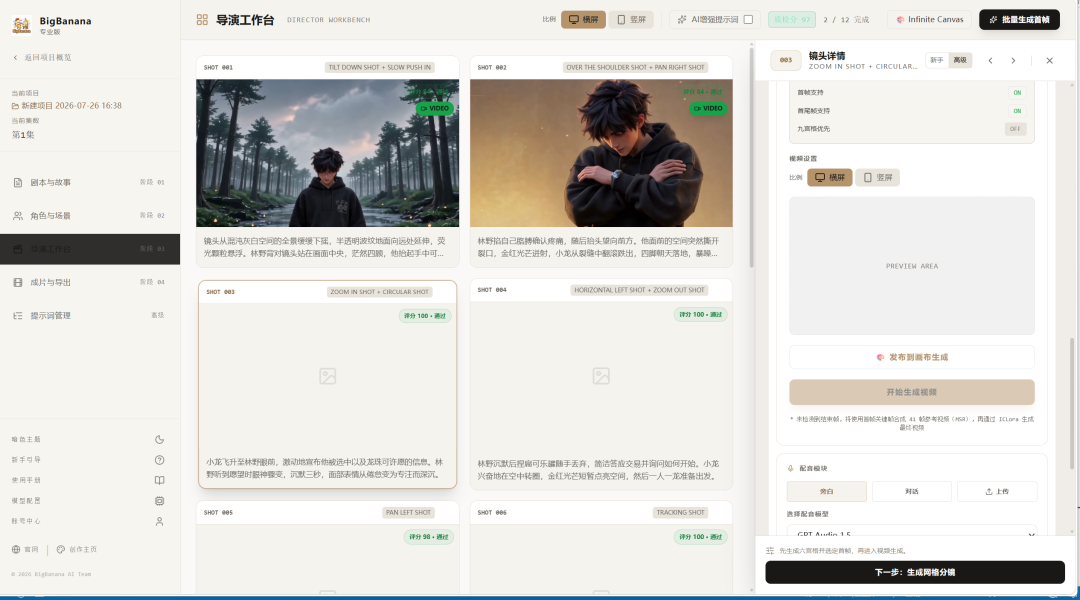This screenshot has width=1080, height=600.
Task: Select the 旁白 dubbing tab
Action: point(827,491)
